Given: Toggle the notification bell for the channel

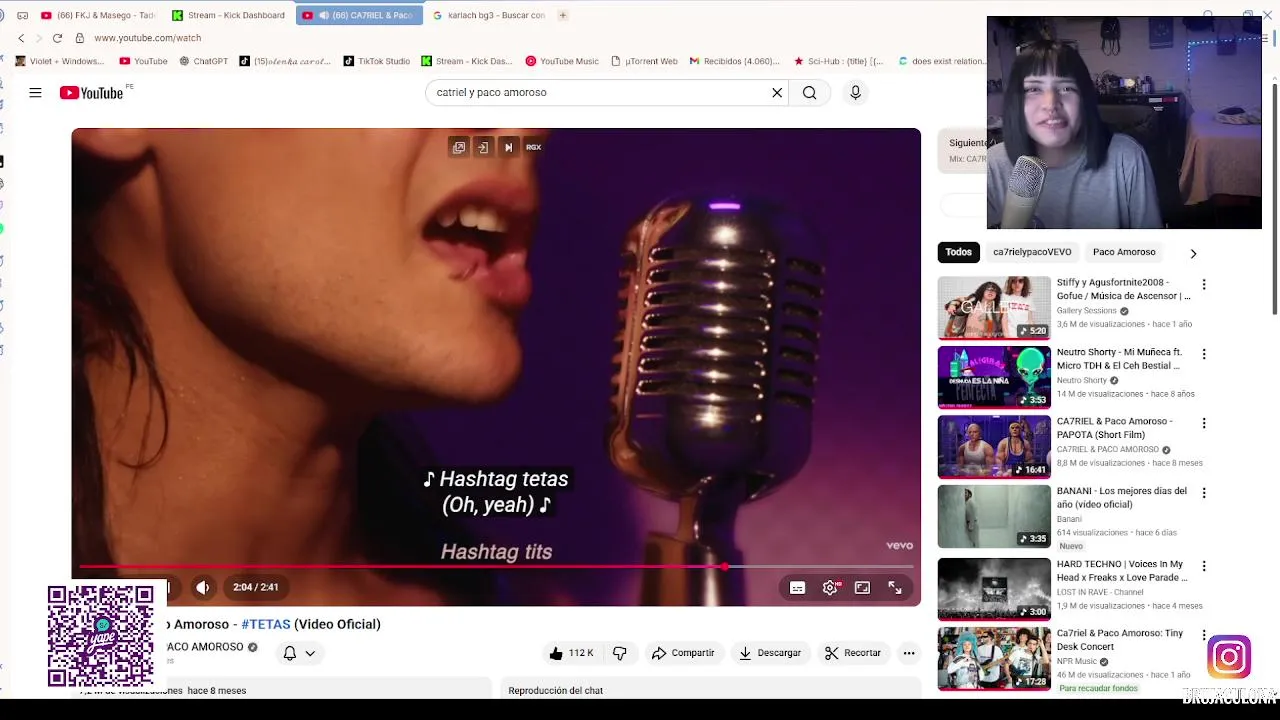Looking at the screenshot, I should point(289,653).
